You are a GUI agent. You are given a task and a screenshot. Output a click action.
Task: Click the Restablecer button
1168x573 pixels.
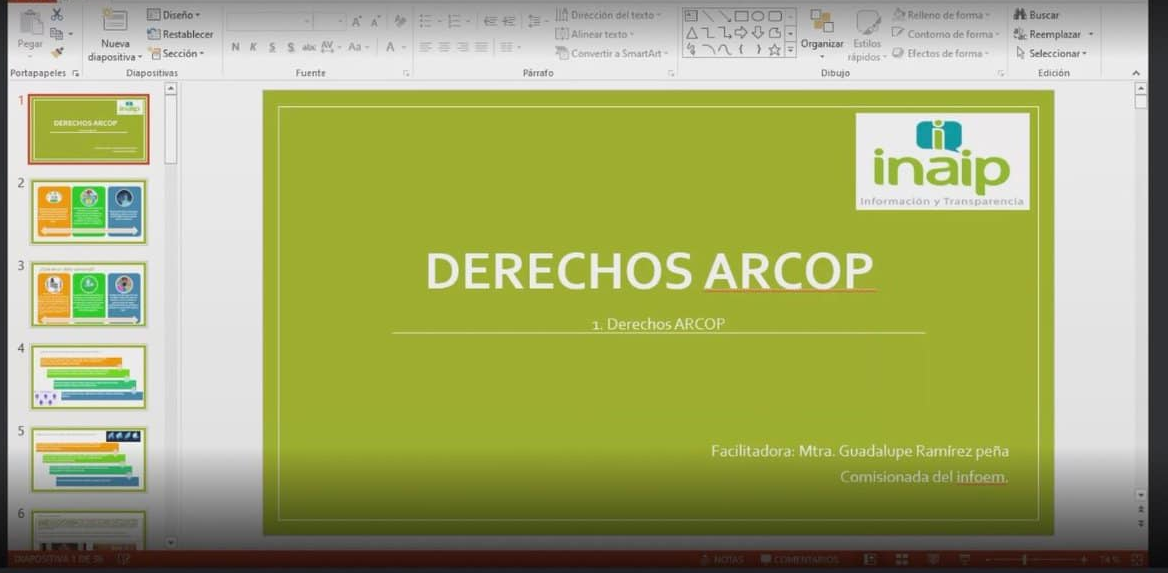pos(181,34)
